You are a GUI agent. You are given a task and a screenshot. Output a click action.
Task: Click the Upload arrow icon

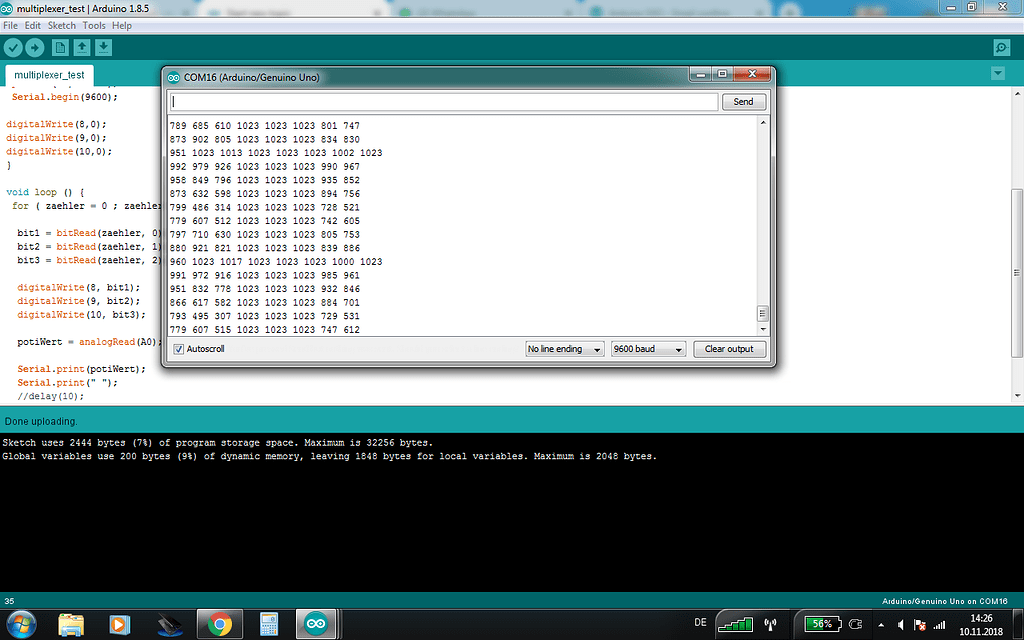tap(35, 48)
